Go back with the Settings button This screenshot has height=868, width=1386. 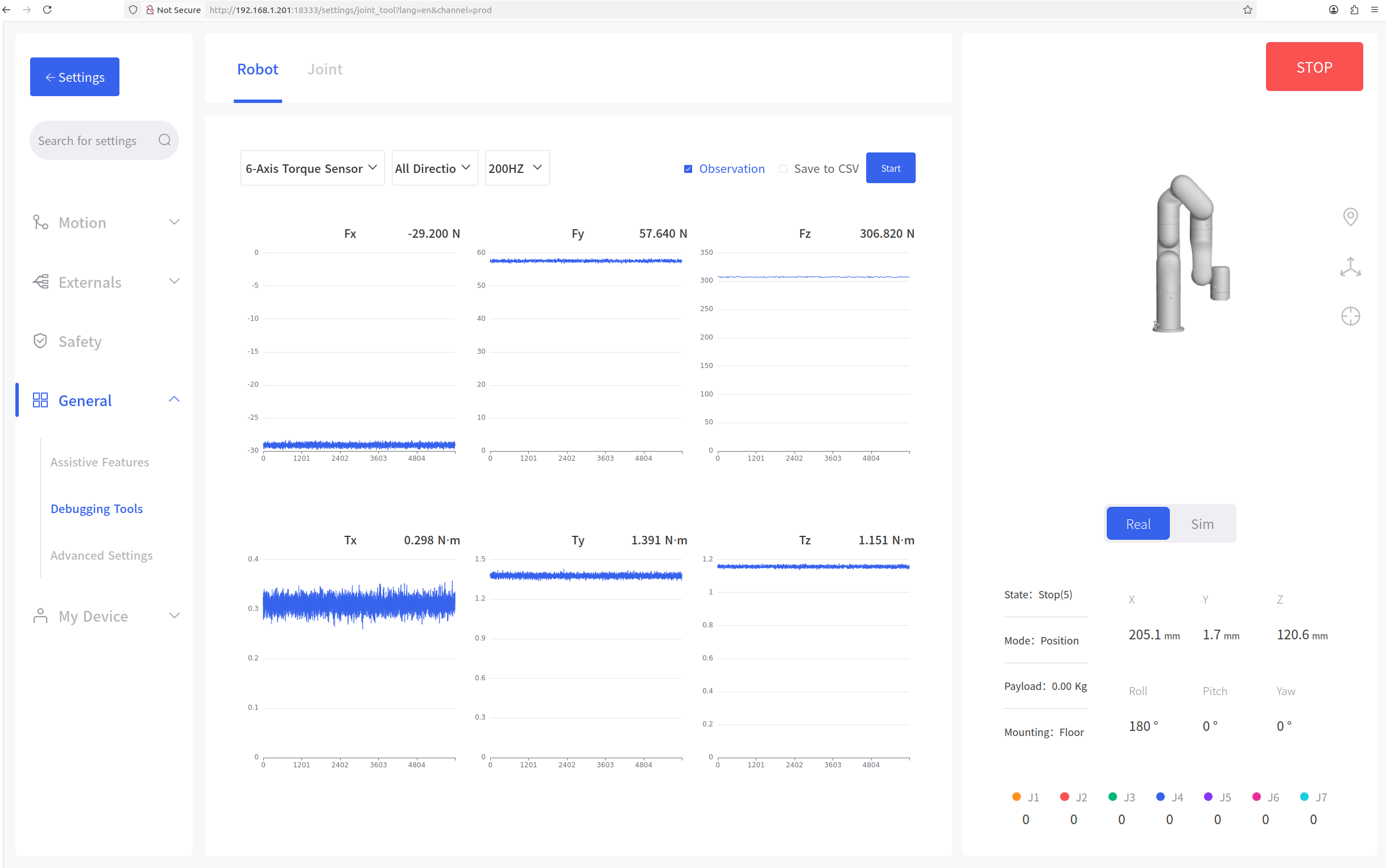(75, 77)
